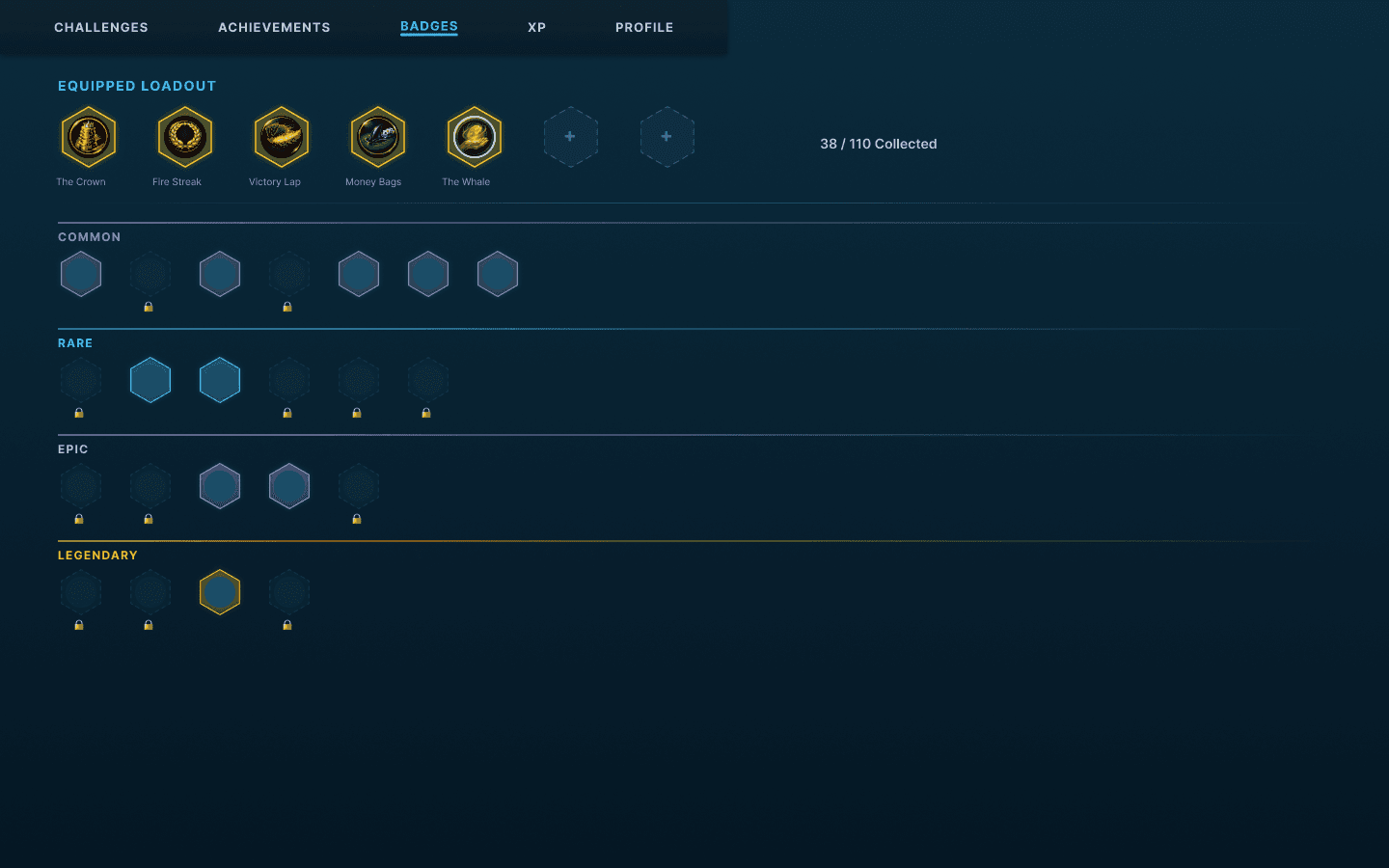The width and height of the screenshot is (1389, 868).
Task: Add a badge to the last empty loadout slot
Action: 667,137
